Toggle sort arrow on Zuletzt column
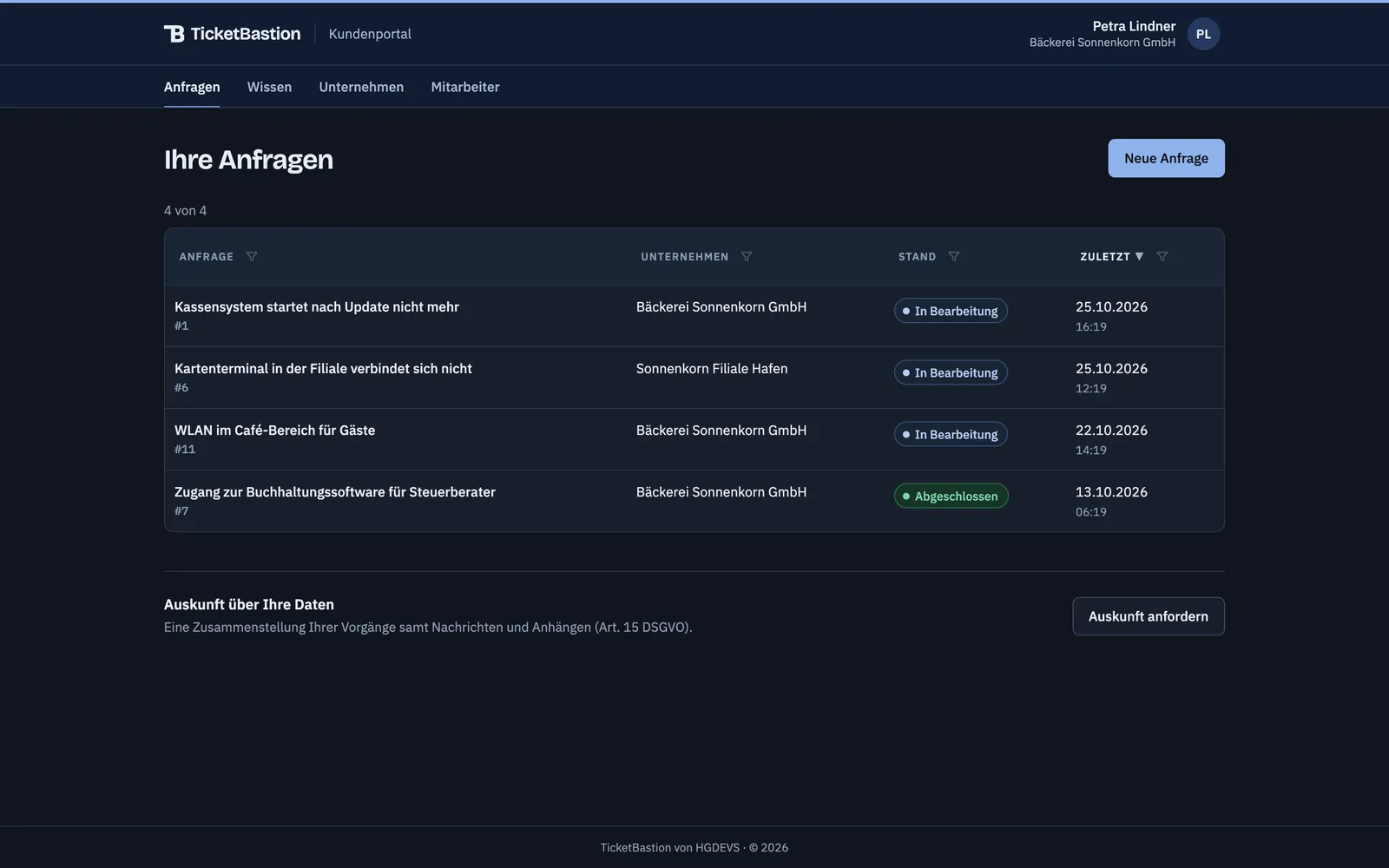 [x=1139, y=256]
